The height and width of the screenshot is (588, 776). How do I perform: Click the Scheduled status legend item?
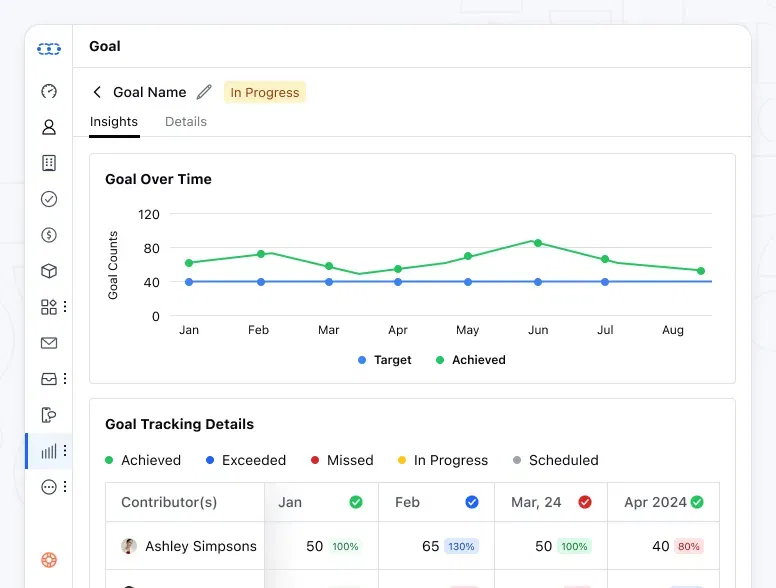[556, 460]
